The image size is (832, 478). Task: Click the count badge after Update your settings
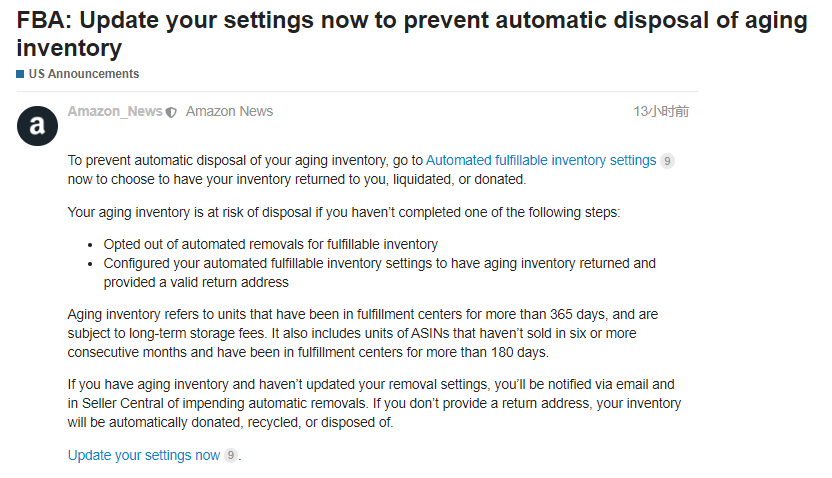[231, 456]
